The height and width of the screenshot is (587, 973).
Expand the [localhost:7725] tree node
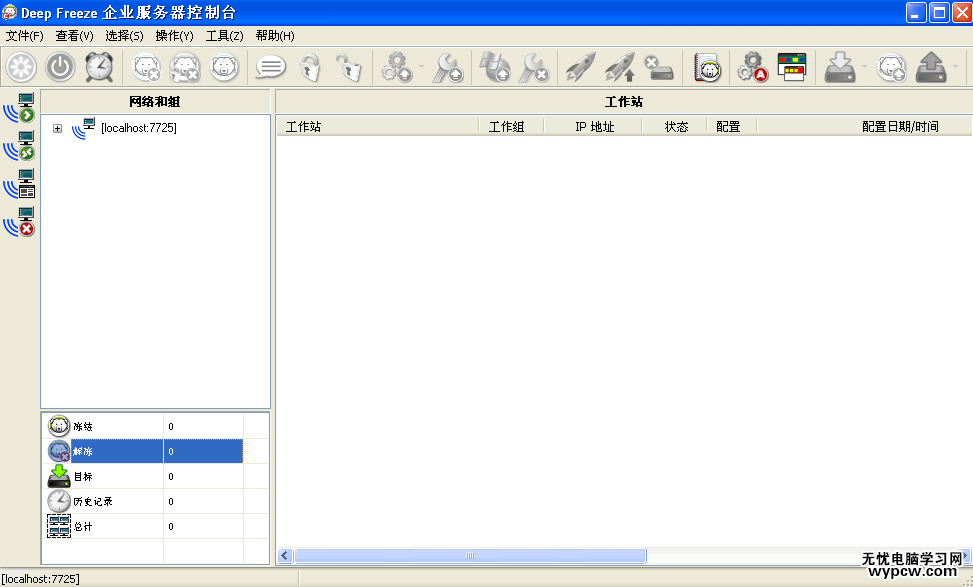(x=57, y=128)
